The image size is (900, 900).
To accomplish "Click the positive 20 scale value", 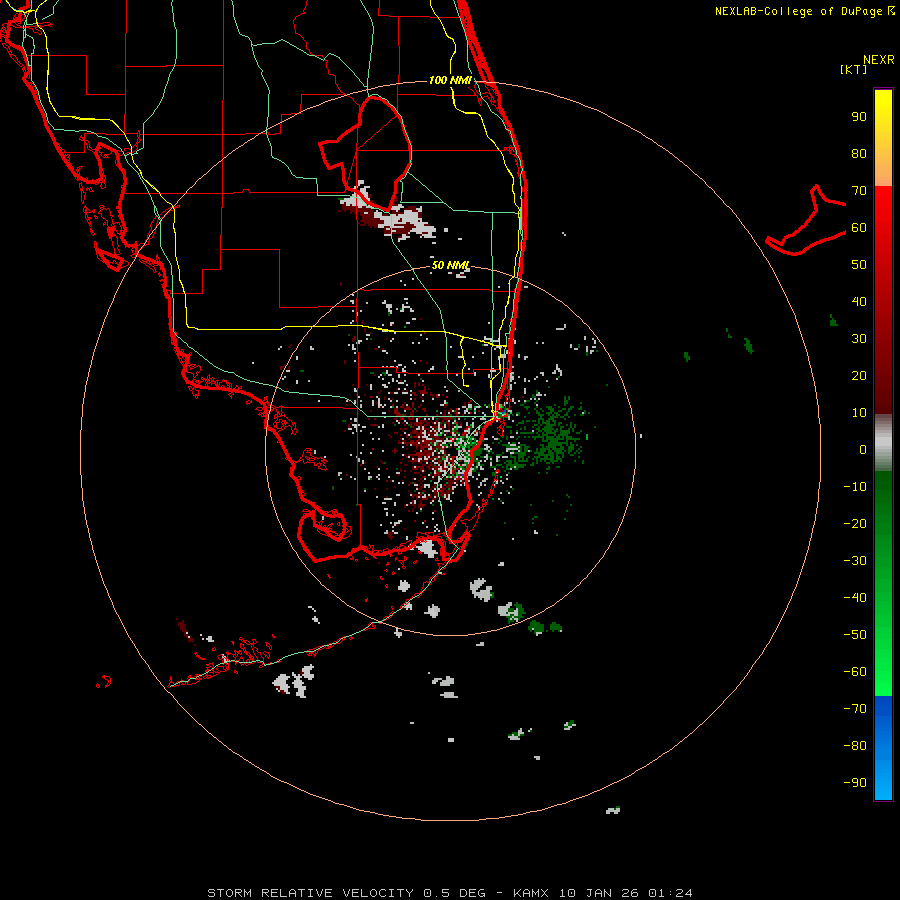I will point(859,375).
